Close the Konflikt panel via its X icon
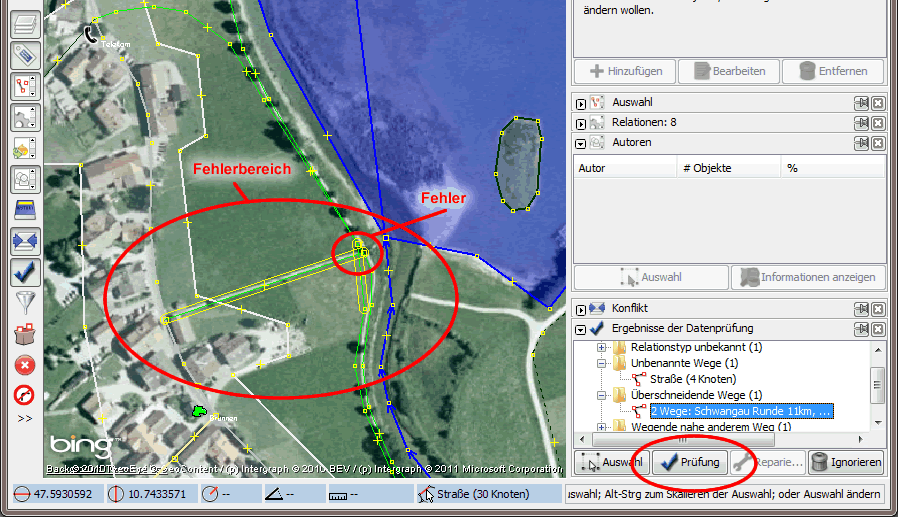Screen dimensions: 898x517 (877, 309)
